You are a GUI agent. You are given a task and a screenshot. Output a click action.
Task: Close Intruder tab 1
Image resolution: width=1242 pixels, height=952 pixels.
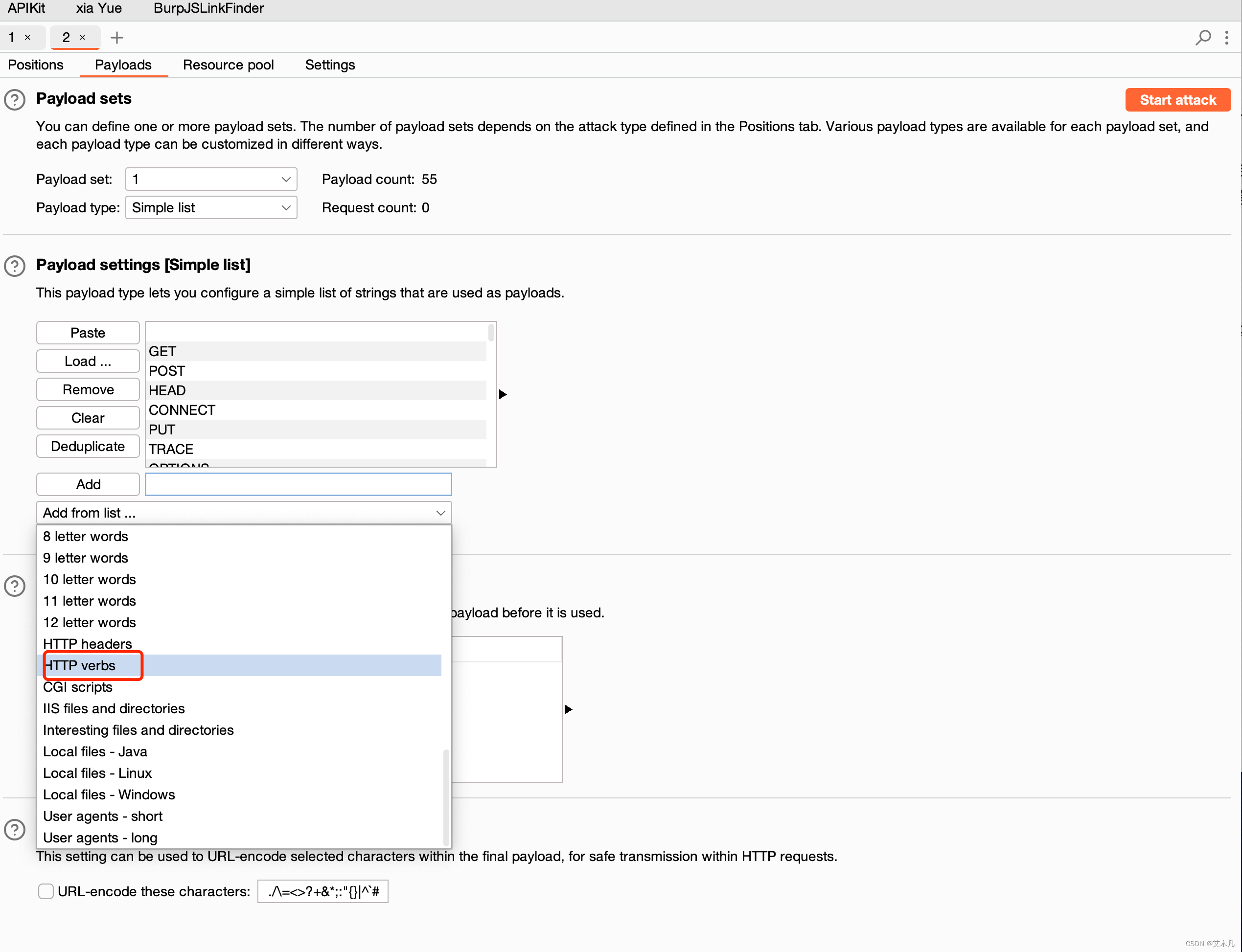pos(27,37)
